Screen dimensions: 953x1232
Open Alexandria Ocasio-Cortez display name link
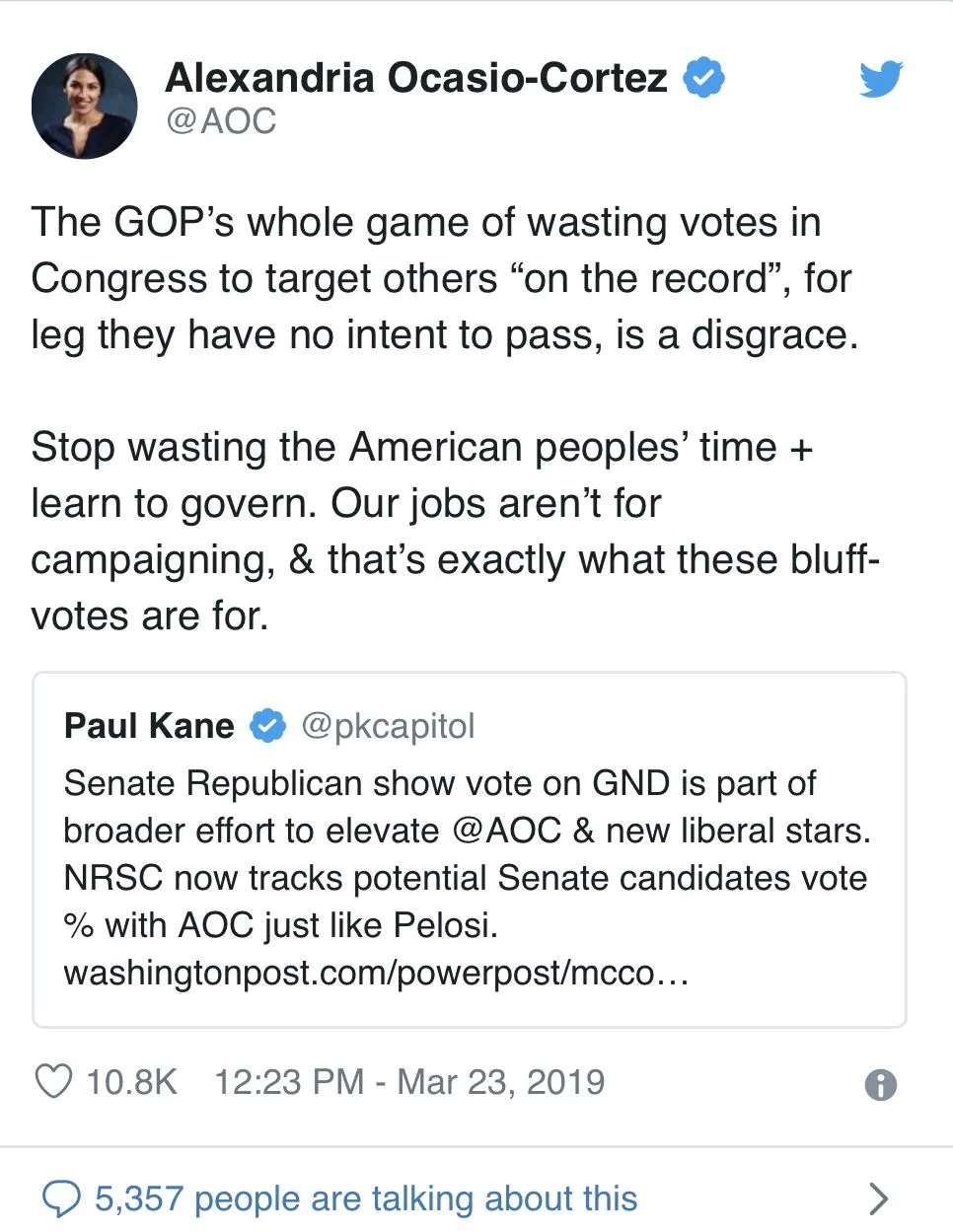(x=416, y=78)
